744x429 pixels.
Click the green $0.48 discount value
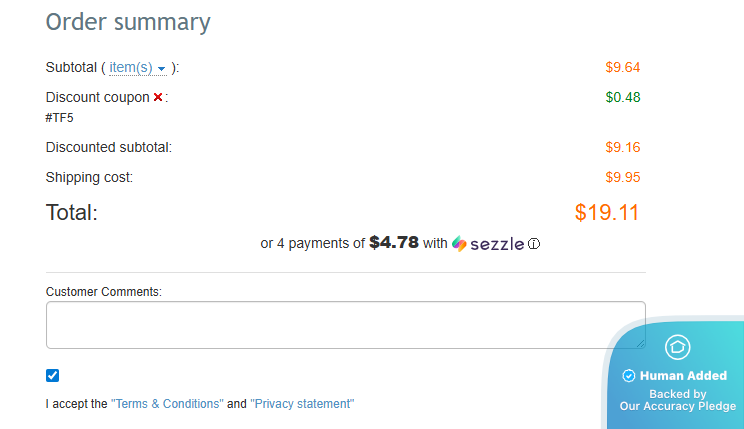[622, 97]
